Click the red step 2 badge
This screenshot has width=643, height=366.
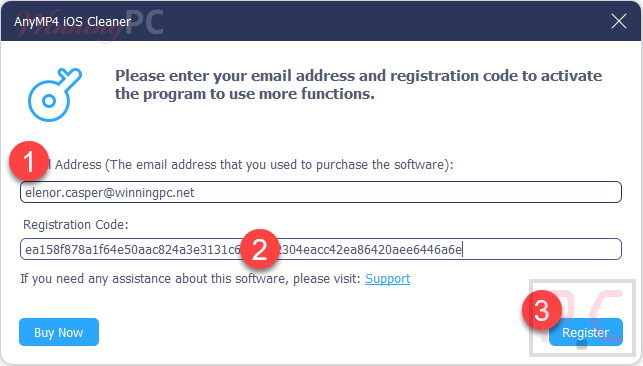point(260,249)
